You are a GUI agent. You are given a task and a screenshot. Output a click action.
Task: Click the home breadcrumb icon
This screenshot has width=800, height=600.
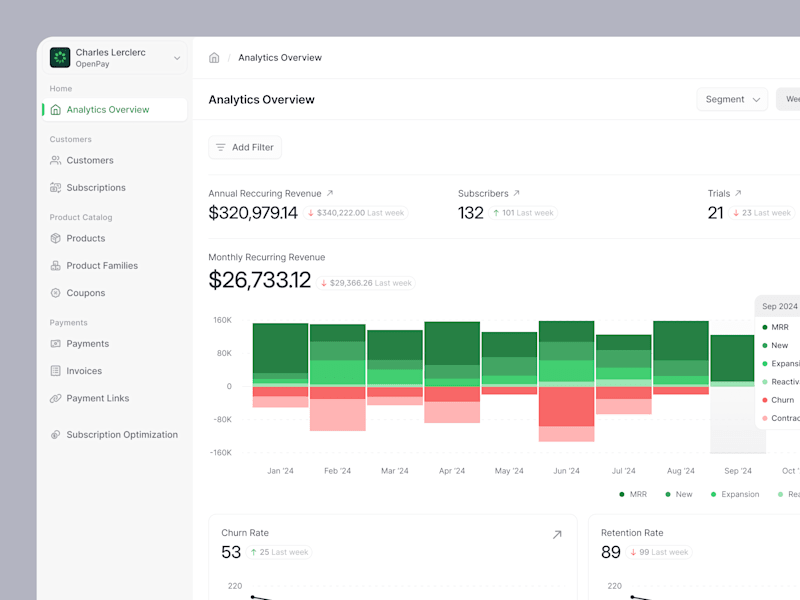coord(214,58)
